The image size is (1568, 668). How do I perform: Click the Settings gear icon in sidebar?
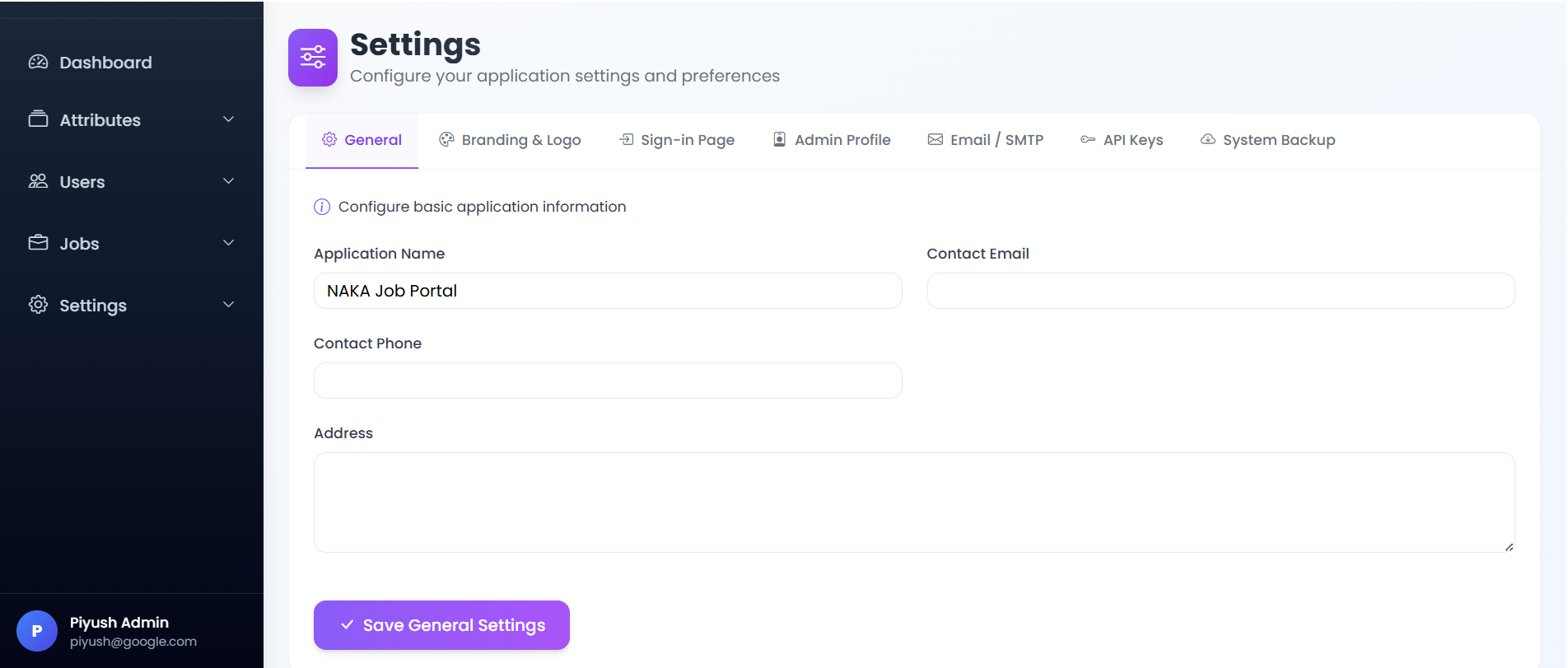(38, 305)
